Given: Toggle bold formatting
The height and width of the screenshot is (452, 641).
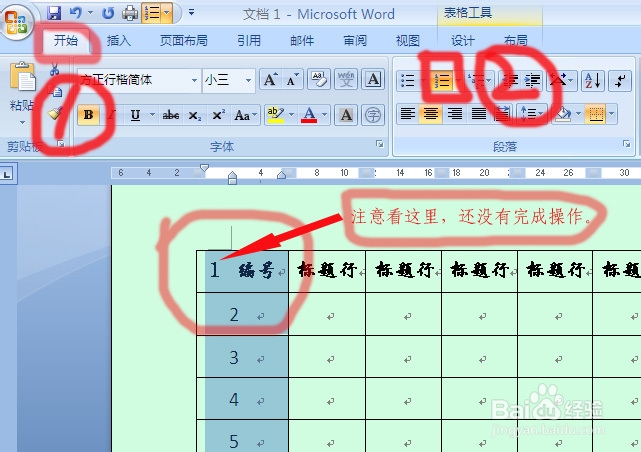Looking at the screenshot, I should (88, 115).
